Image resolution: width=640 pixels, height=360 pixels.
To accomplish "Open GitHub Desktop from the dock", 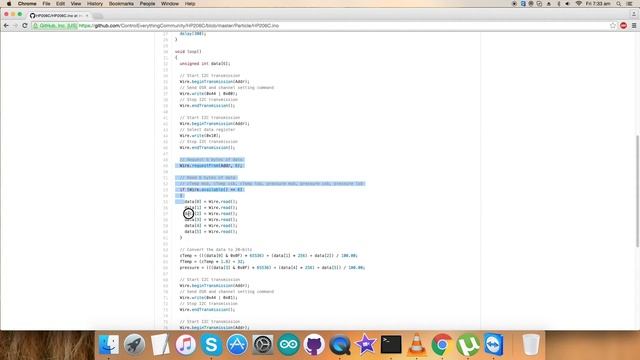I will pos(314,345).
